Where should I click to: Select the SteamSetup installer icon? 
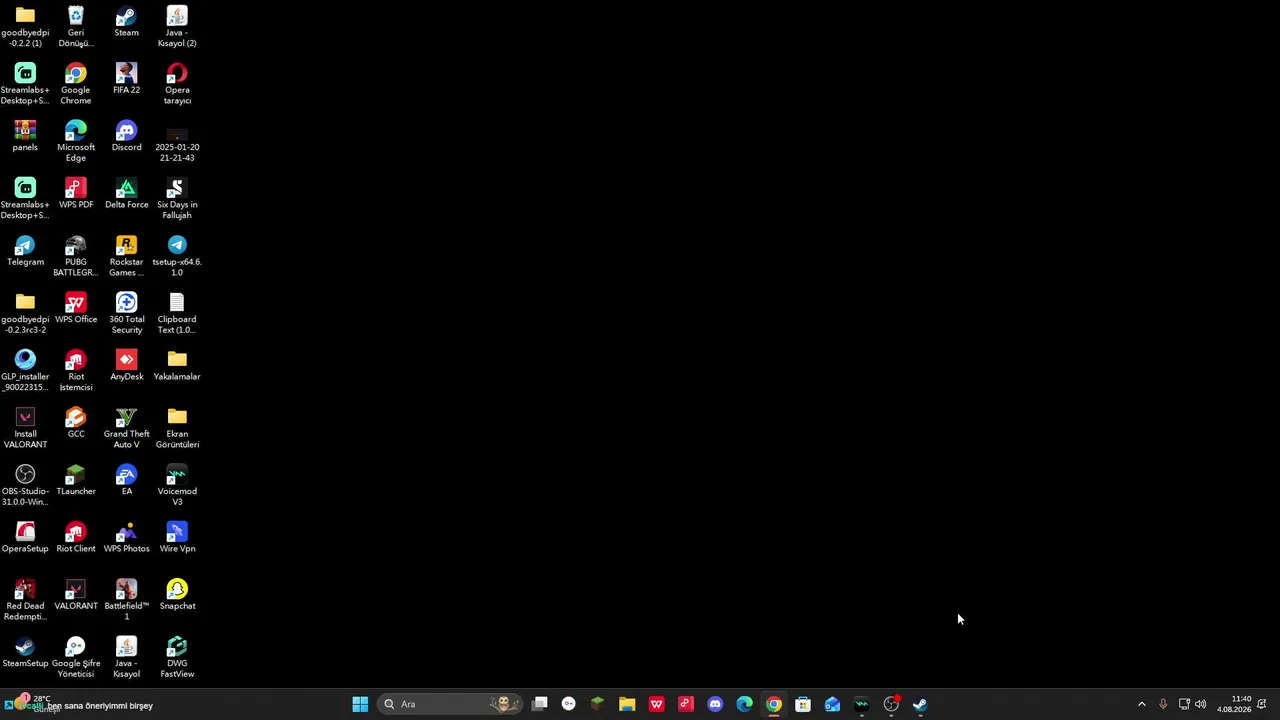25,652
